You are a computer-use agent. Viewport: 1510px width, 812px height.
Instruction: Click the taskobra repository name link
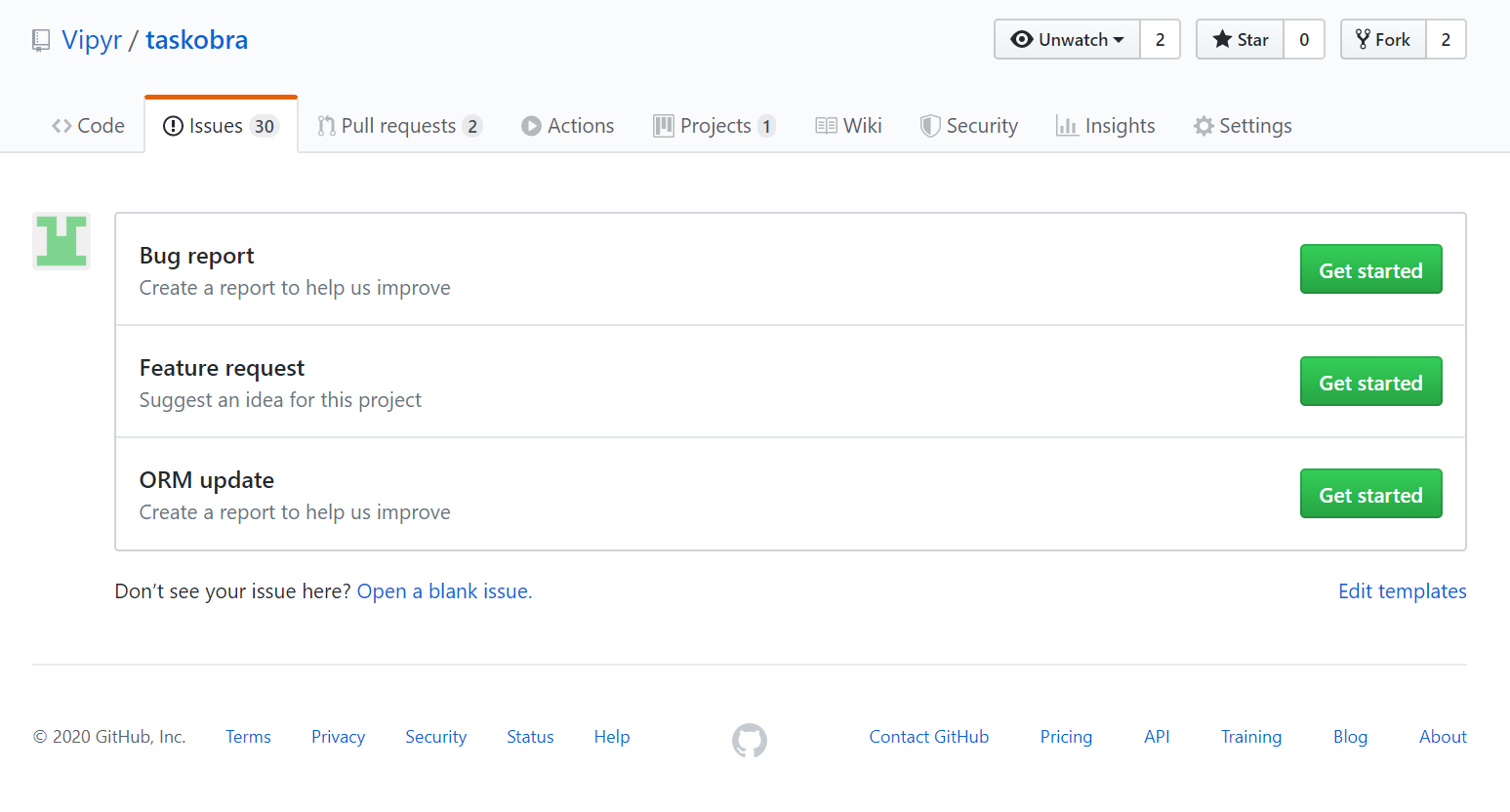point(196,40)
